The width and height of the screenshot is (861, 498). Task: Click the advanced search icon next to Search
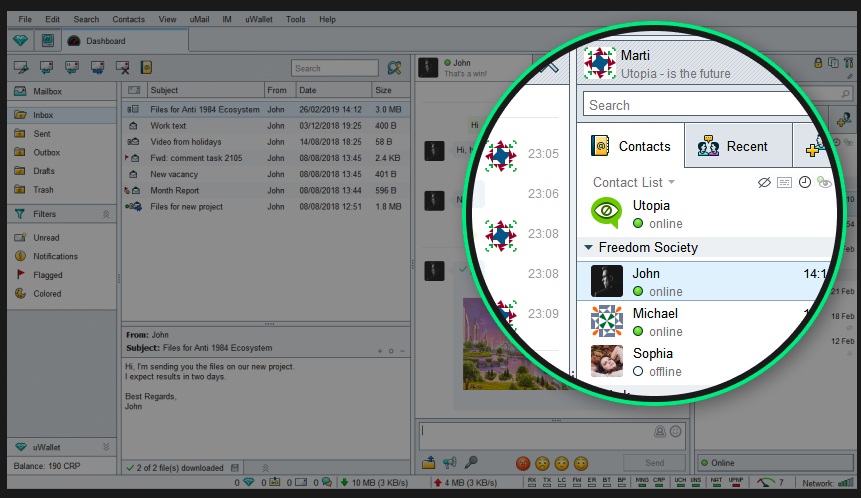pyautogui.click(x=394, y=68)
